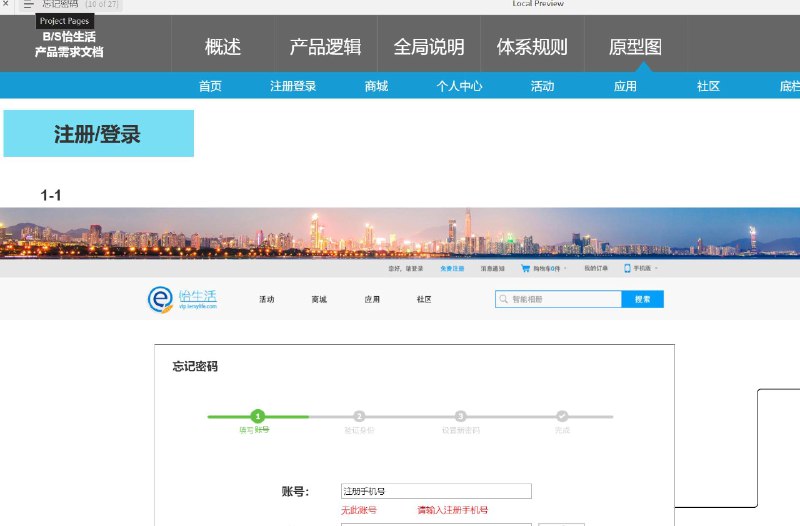
Task: Click the 忘记密码 form heading
Action: click(195, 366)
